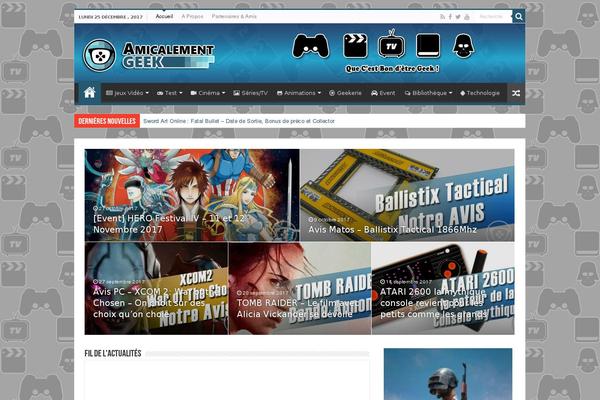Open the YouTube social icon
600x400 pixels.
click(467, 17)
